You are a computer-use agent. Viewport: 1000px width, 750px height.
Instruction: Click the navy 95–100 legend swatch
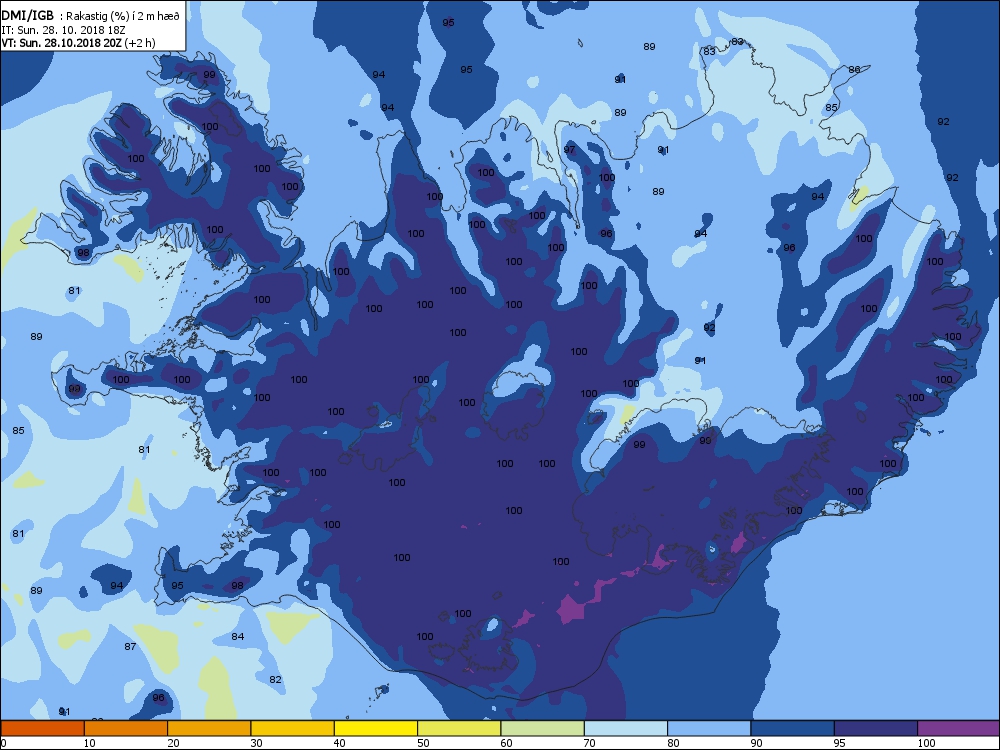[x=876, y=728]
